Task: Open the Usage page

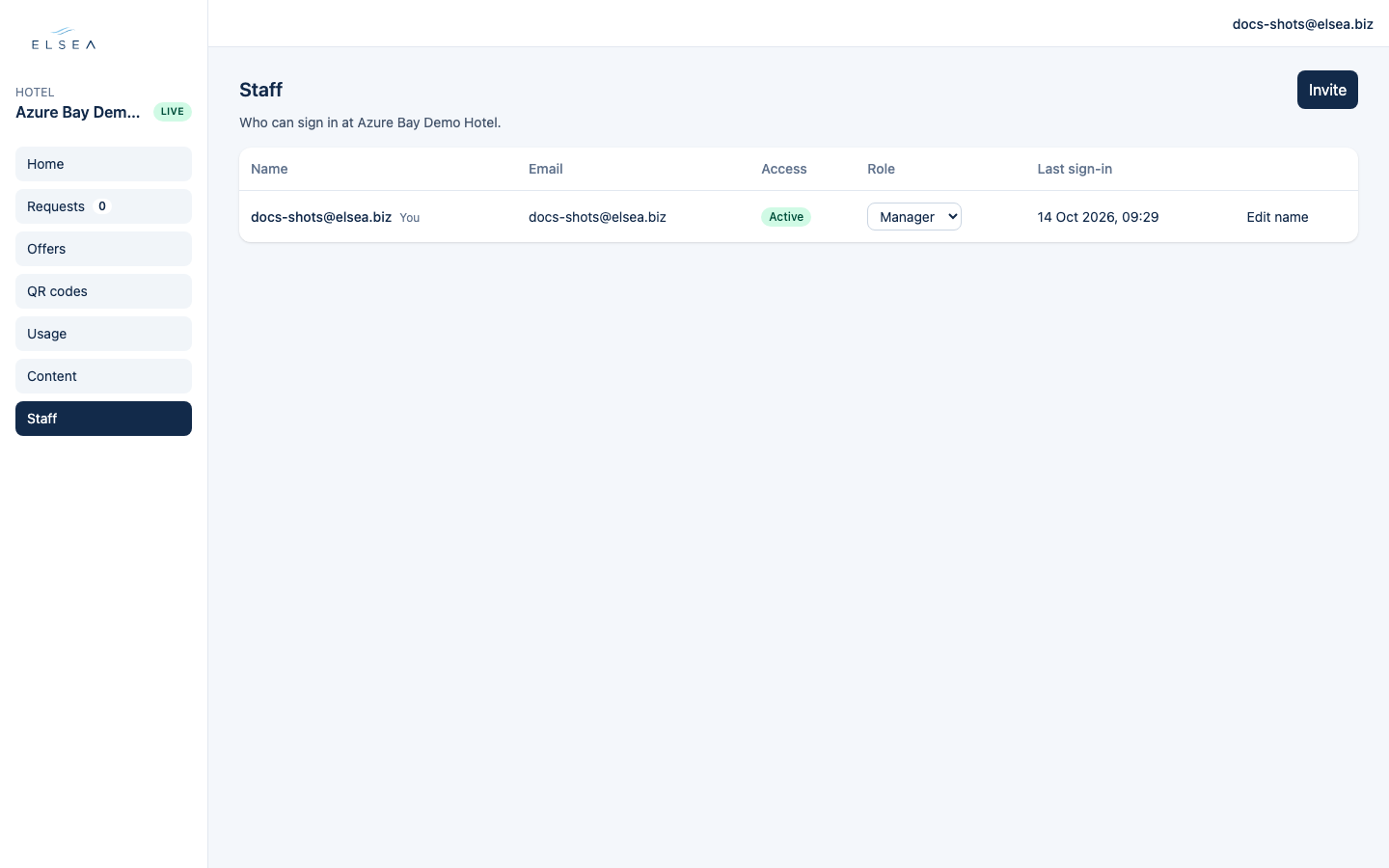Action: 103,334
